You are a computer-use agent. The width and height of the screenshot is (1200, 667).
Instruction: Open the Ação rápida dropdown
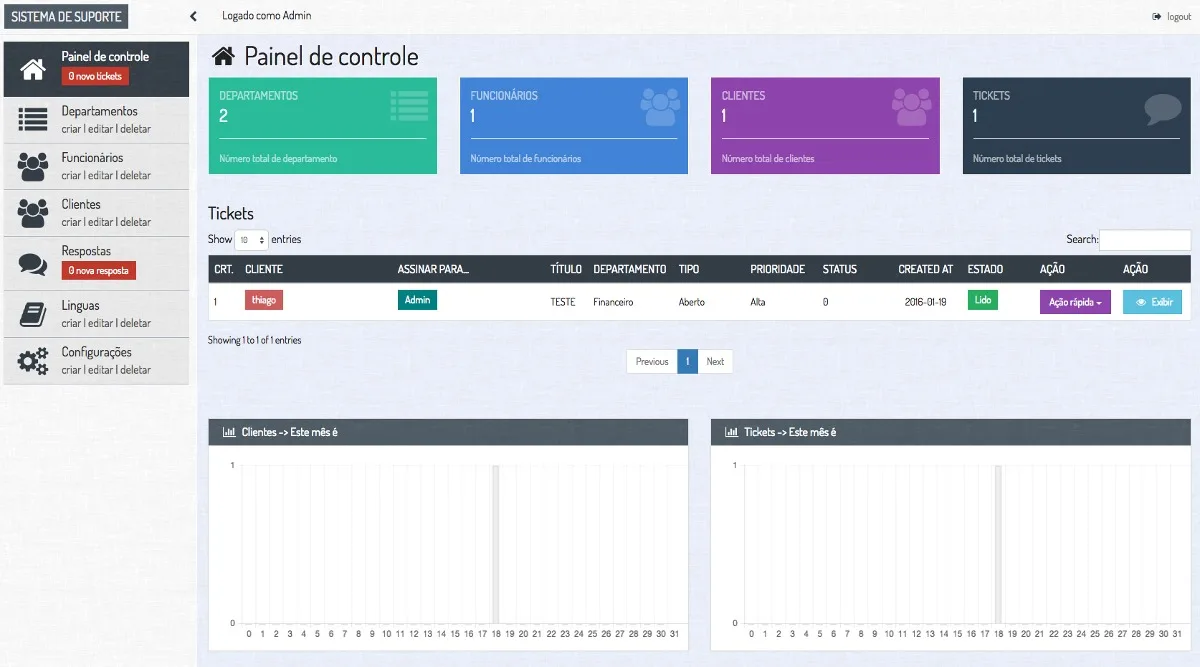point(1075,302)
